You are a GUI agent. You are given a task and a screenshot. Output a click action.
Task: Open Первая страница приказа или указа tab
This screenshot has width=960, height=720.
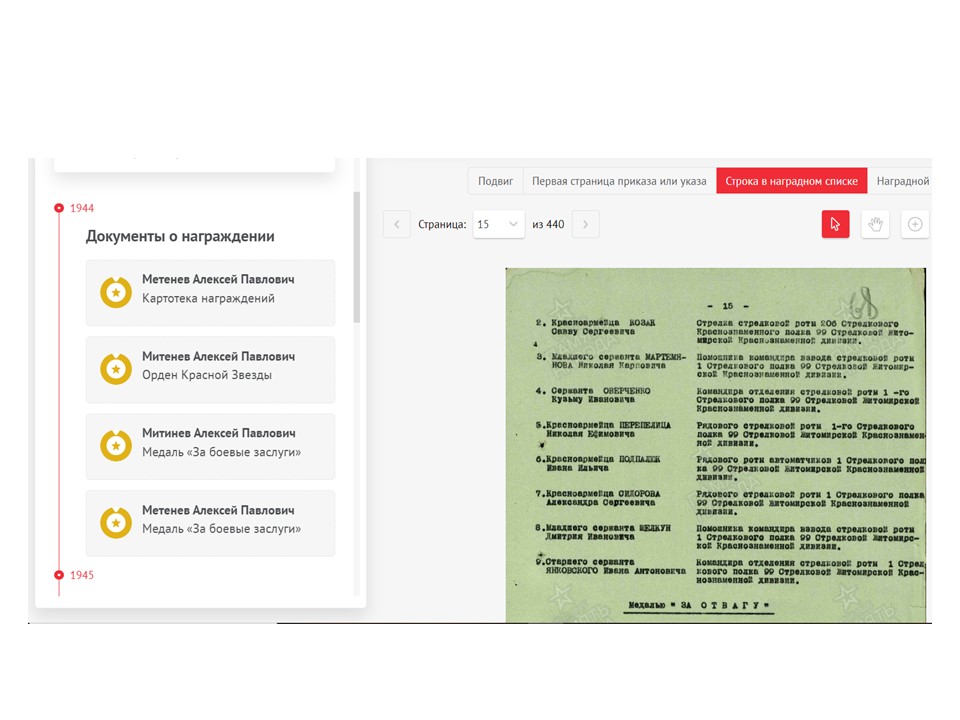coord(619,181)
